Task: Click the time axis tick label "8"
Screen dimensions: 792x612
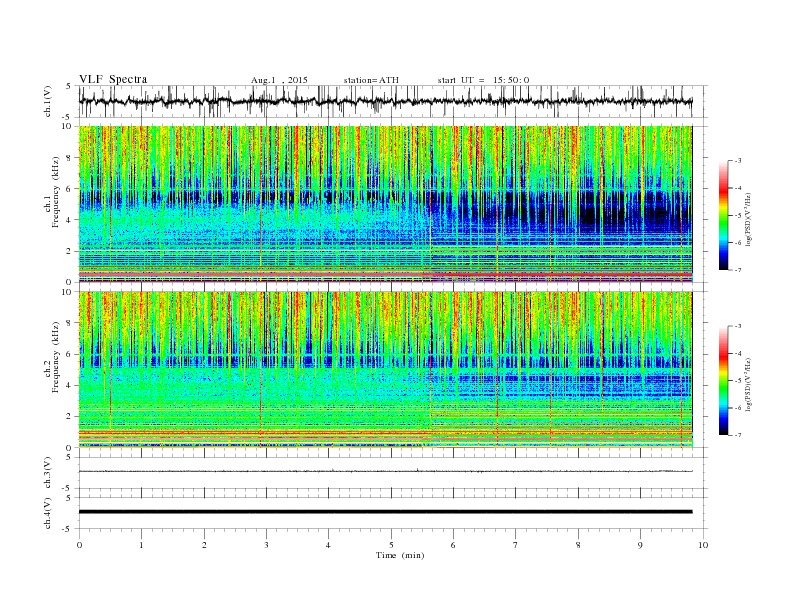Action: coord(578,545)
